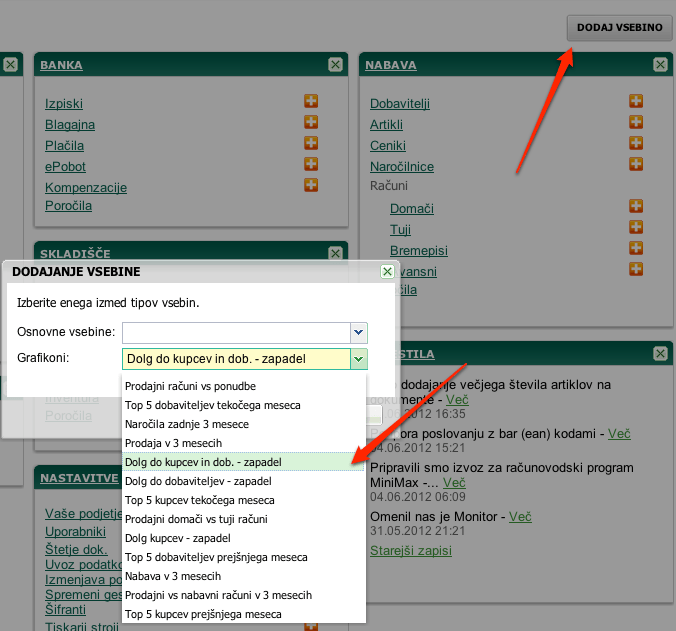The height and width of the screenshot is (631, 676).
Task: Open the Artikli link
Action: pos(386,125)
